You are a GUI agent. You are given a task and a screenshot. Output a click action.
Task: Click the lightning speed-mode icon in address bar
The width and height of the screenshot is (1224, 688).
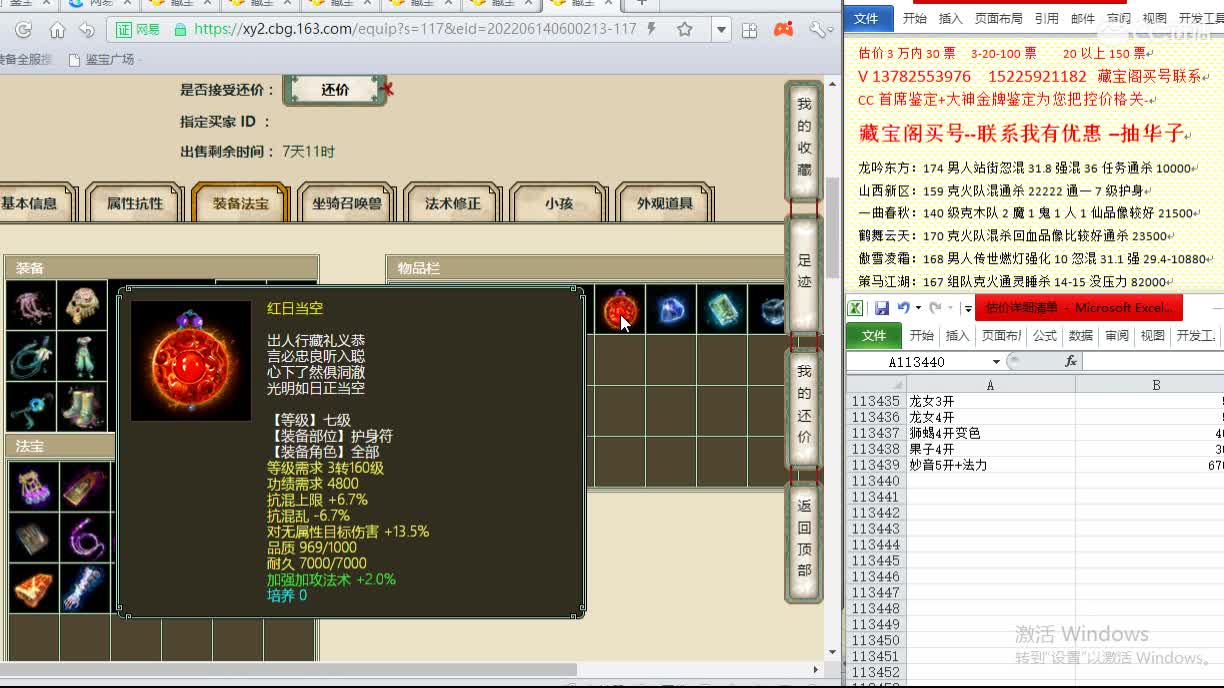(x=653, y=30)
